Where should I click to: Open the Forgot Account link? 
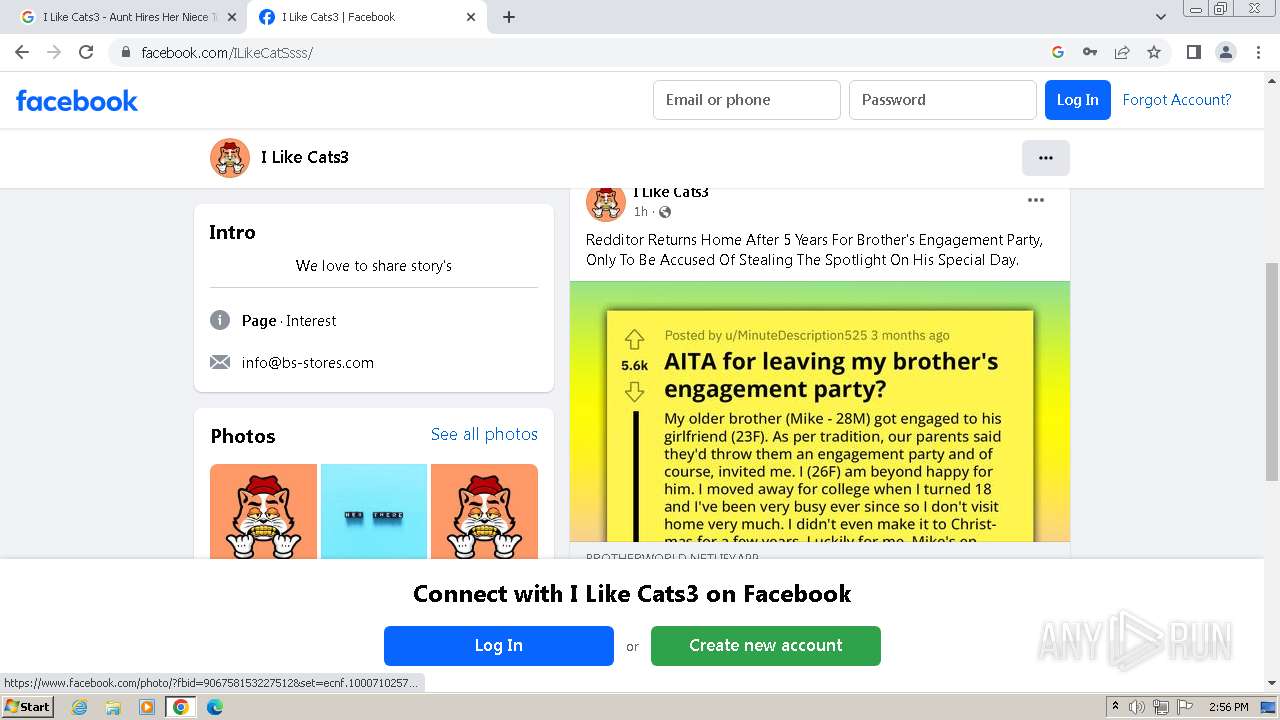(1177, 100)
